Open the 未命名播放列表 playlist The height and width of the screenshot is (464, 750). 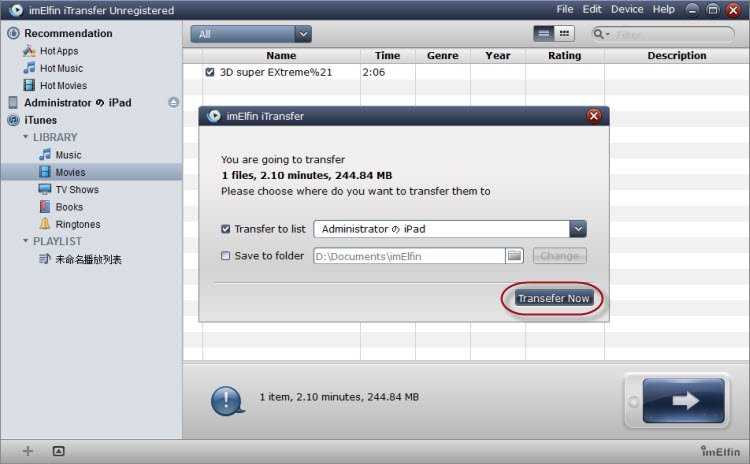[88, 259]
